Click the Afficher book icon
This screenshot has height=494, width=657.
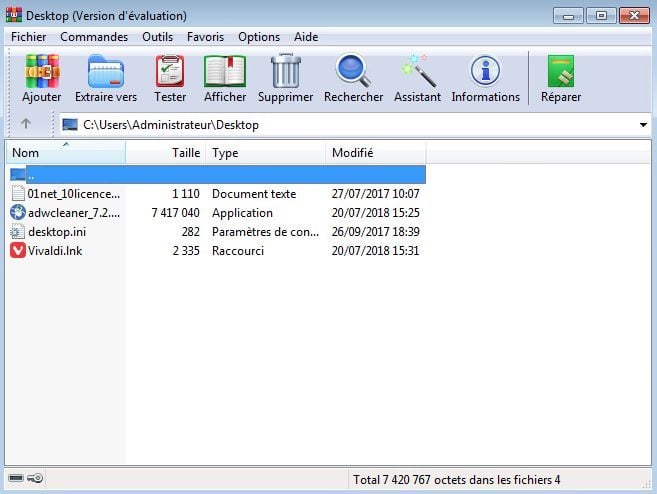coord(225,71)
